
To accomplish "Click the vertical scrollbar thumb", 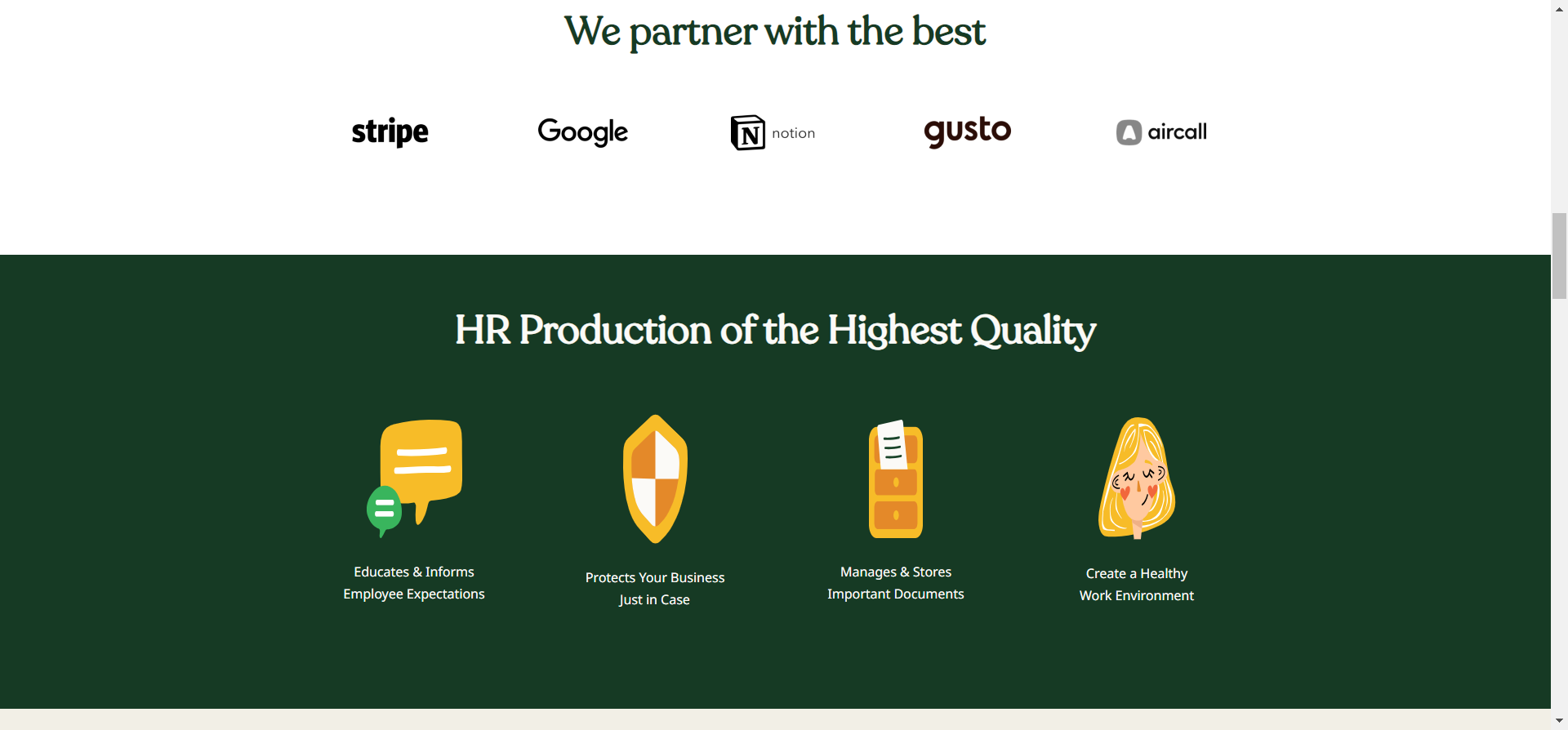I will point(1560,256).
